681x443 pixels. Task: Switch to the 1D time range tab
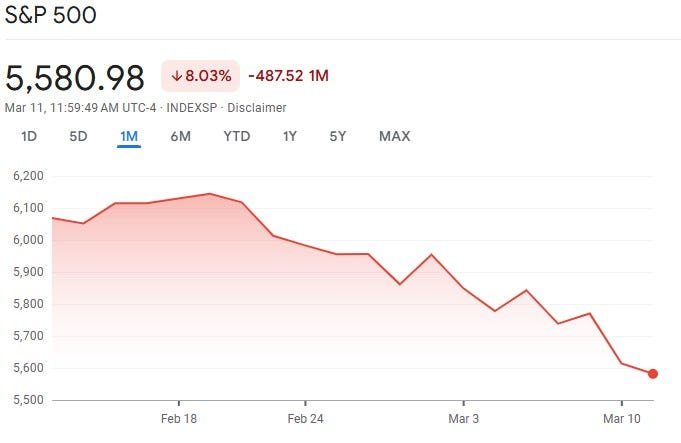tap(29, 136)
